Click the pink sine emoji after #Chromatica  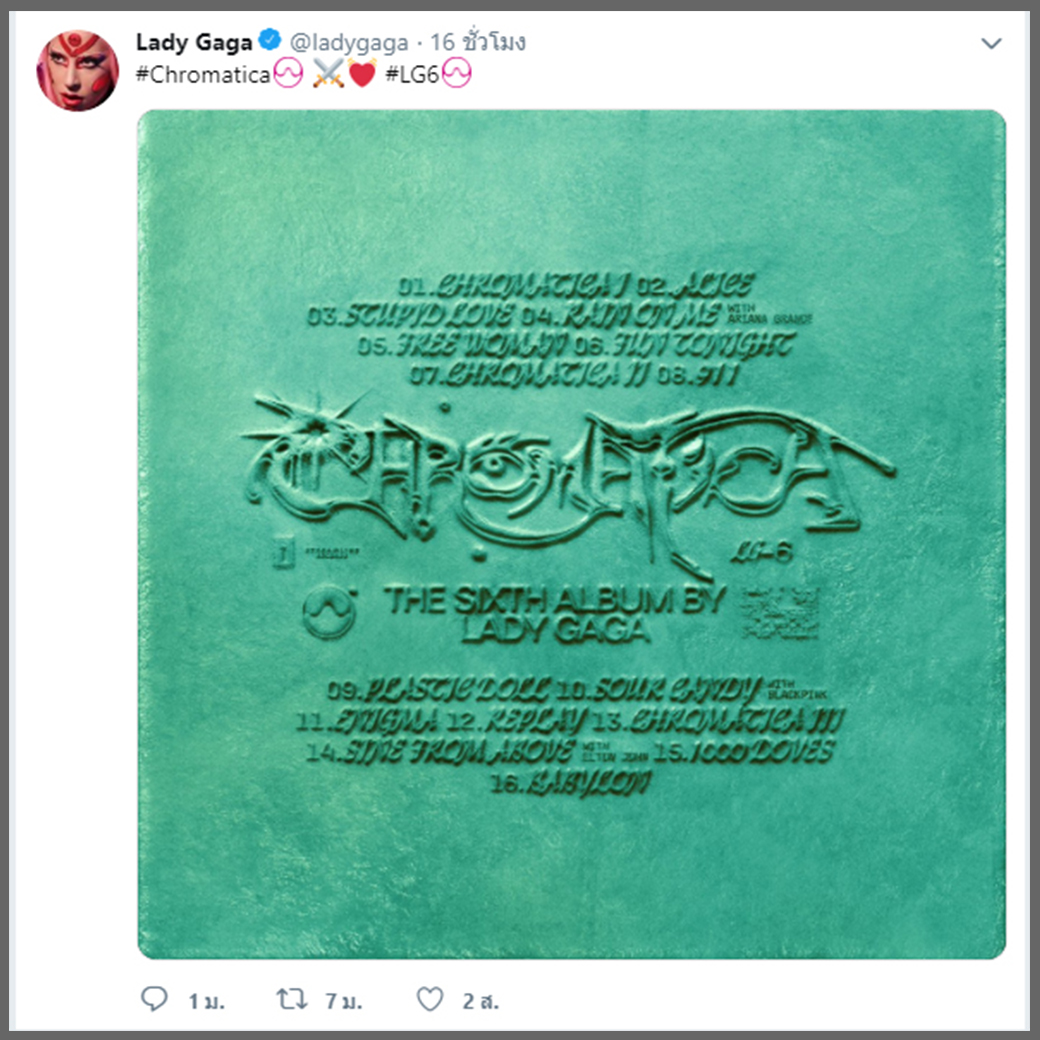pos(287,74)
